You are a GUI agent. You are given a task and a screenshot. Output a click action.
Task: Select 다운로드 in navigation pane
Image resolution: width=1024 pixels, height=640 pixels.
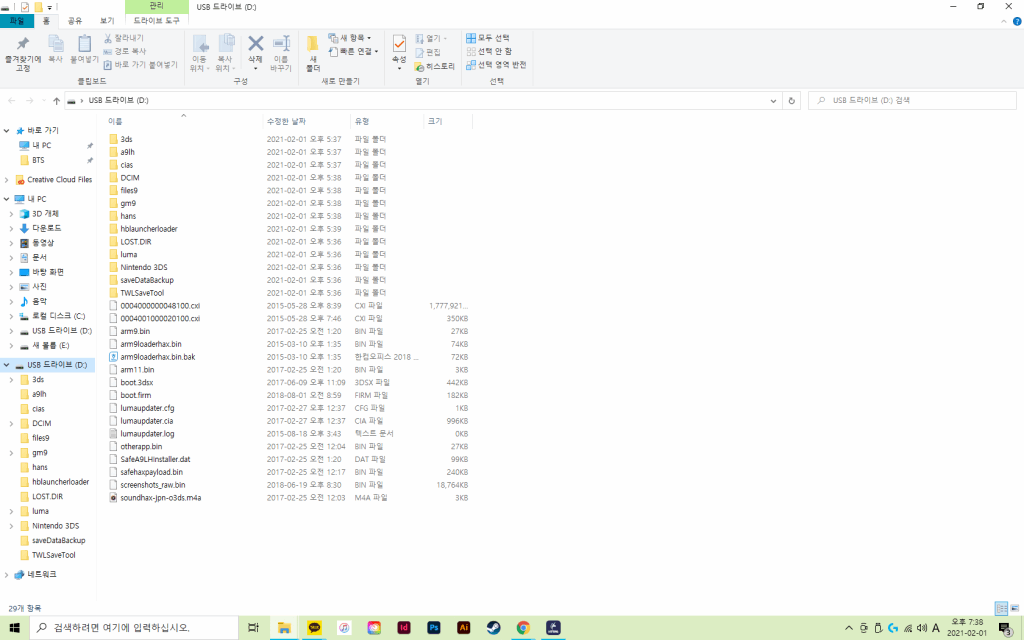coord(46,229)
